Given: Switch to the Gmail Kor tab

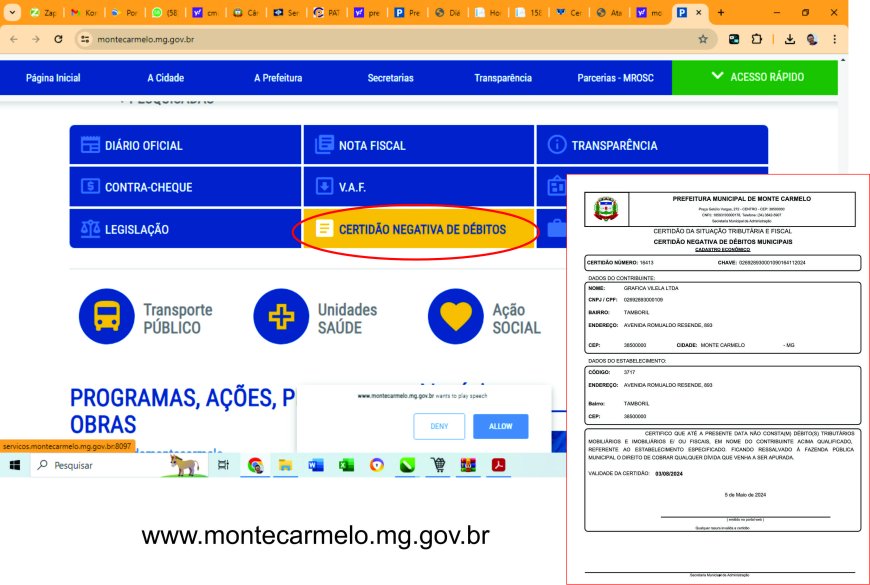Looking at the screenshot, I should (84, 12).
